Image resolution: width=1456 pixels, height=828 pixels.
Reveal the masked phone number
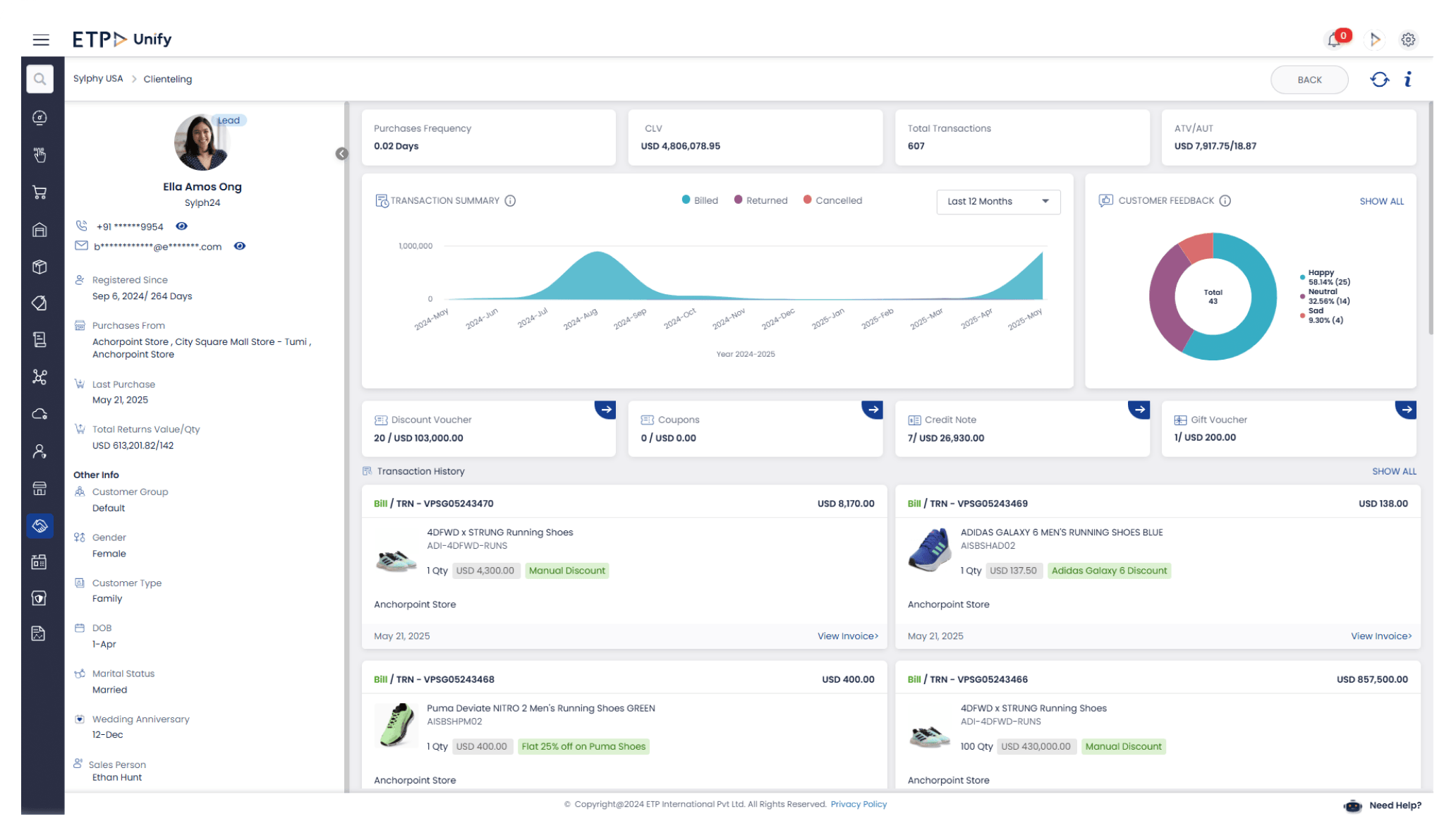click(x=181, y=226)
